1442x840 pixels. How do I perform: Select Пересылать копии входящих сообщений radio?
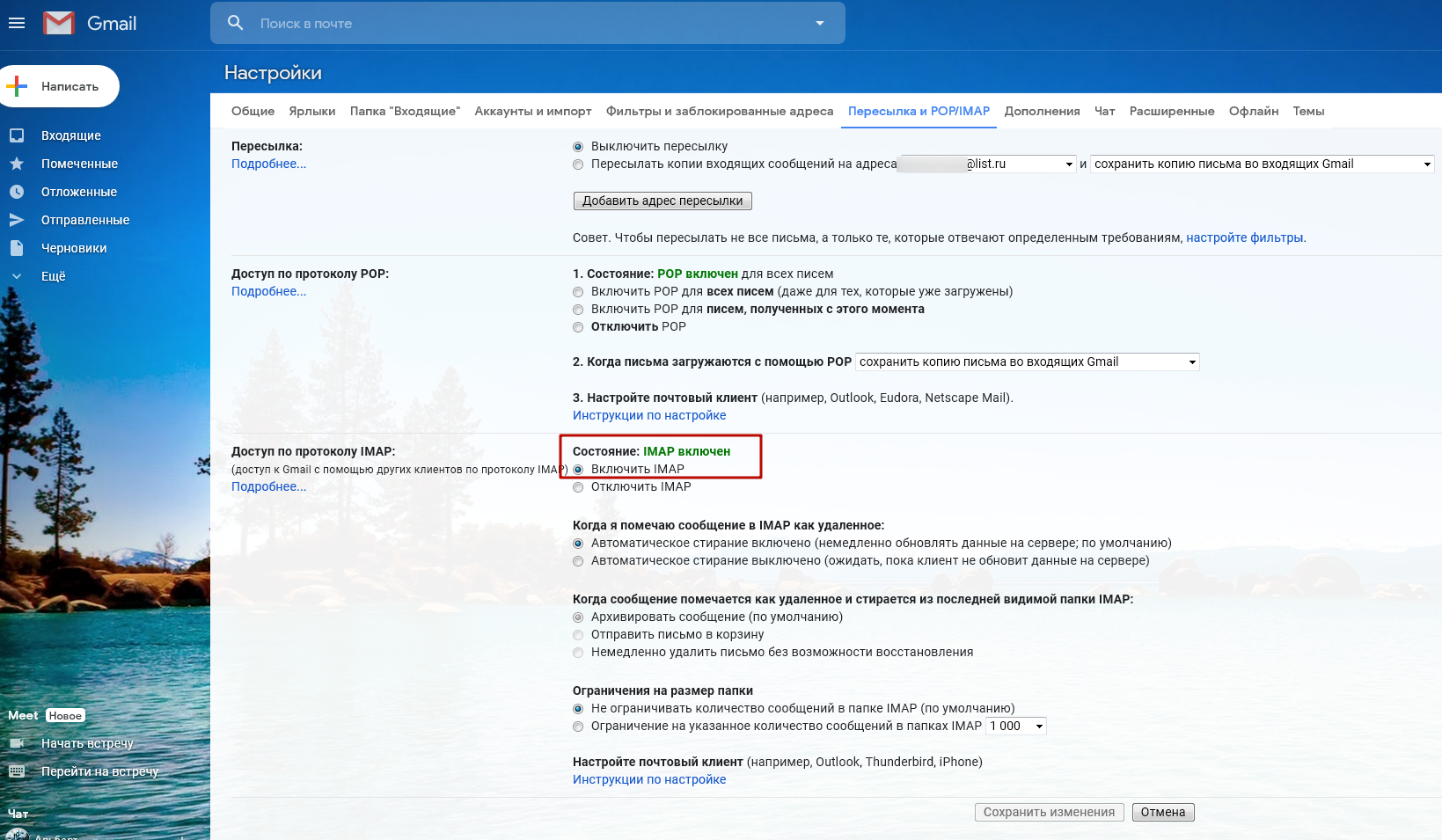578,164
